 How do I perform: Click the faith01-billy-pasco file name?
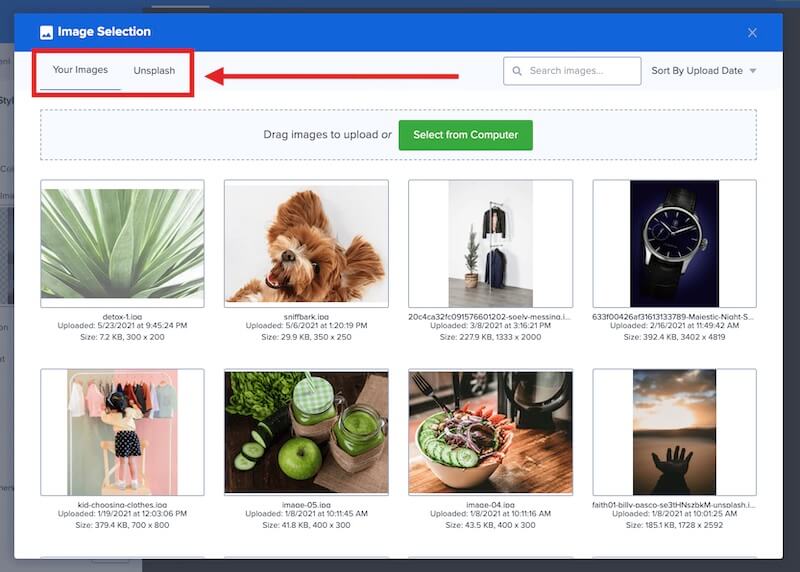[673, 505]
